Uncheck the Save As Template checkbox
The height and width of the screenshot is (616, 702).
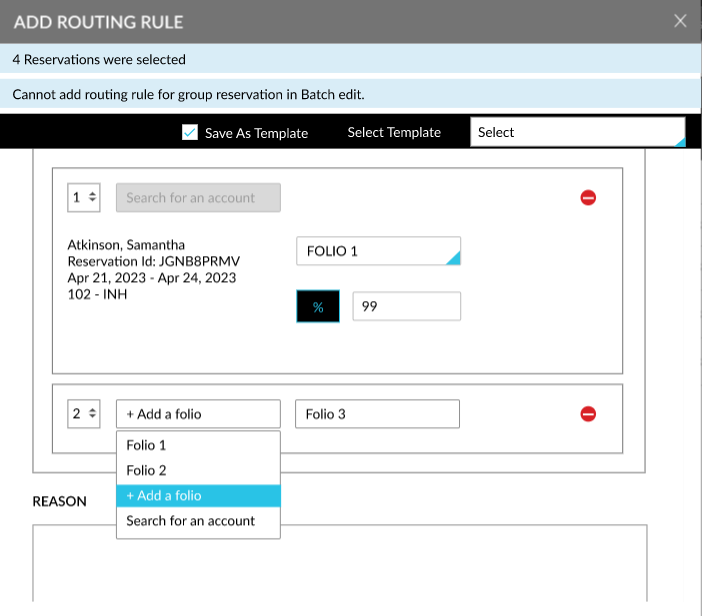[x=190, y=132]
